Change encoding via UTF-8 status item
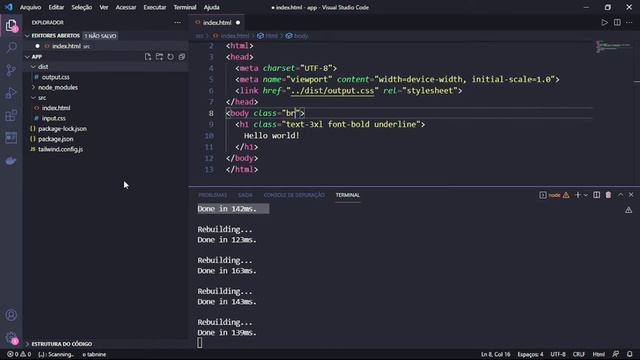The width and height of the screenshot is (640, 360). click(x=558, y=354)
